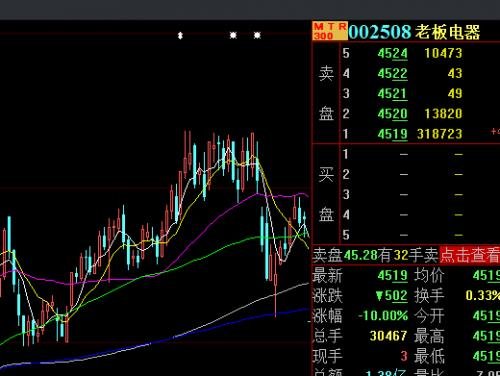This screenshot has height=376, width=500.
Task: Click the 换手 value 0.33%
Action: click(x=483, y=295)
